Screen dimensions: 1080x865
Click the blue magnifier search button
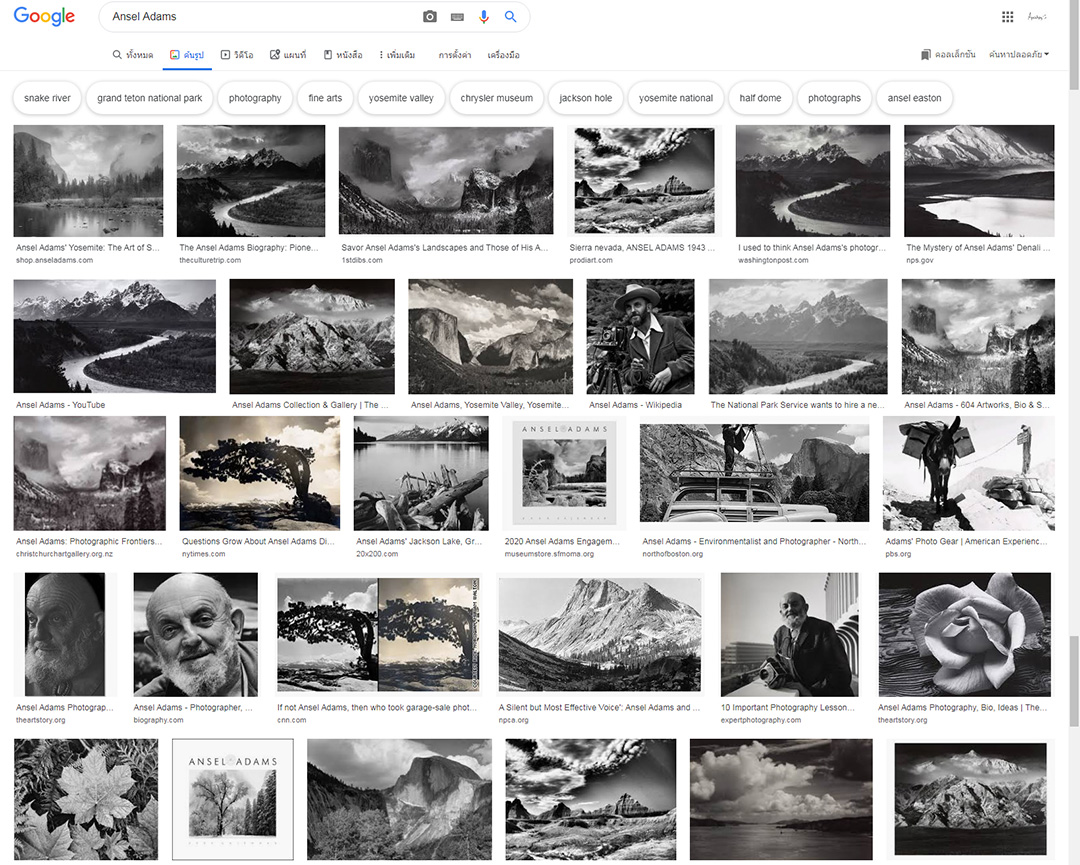tap(511, 17)
